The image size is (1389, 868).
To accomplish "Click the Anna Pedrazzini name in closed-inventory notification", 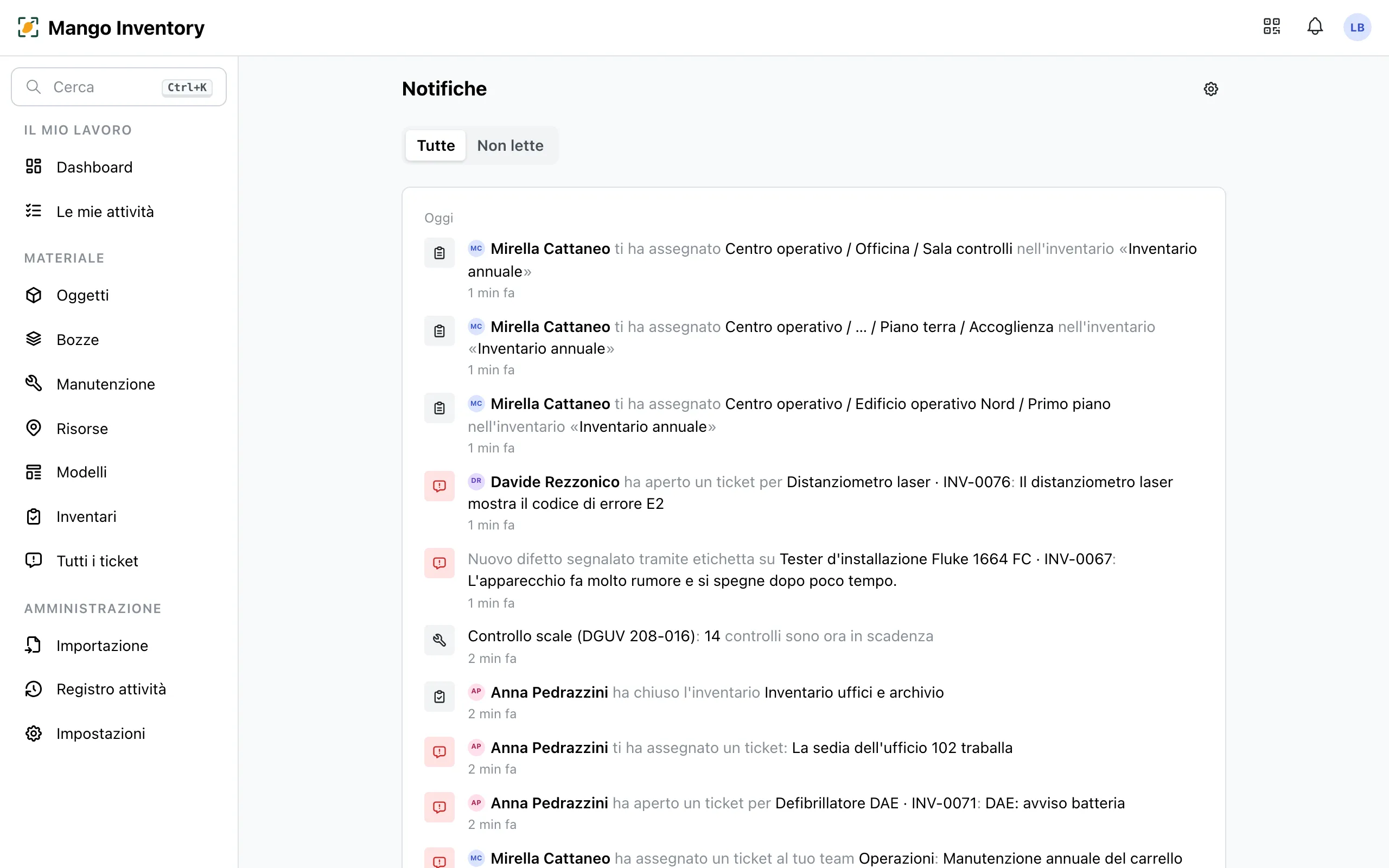I will (549, 692).
